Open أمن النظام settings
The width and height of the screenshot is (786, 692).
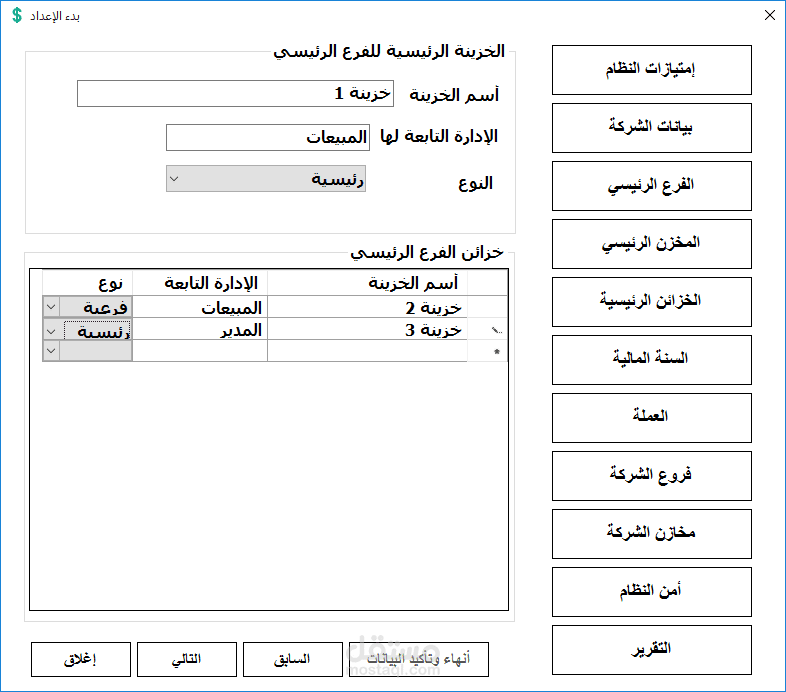click(x=652, y=592)
